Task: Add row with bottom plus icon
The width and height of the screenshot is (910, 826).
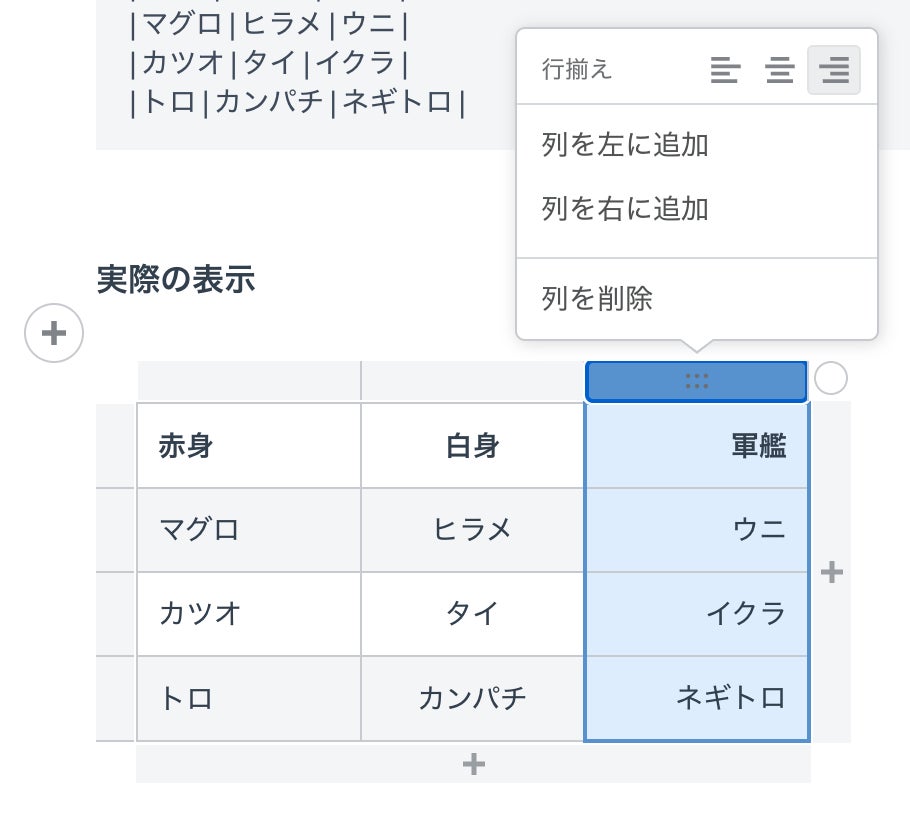Action: click(473, 765)
